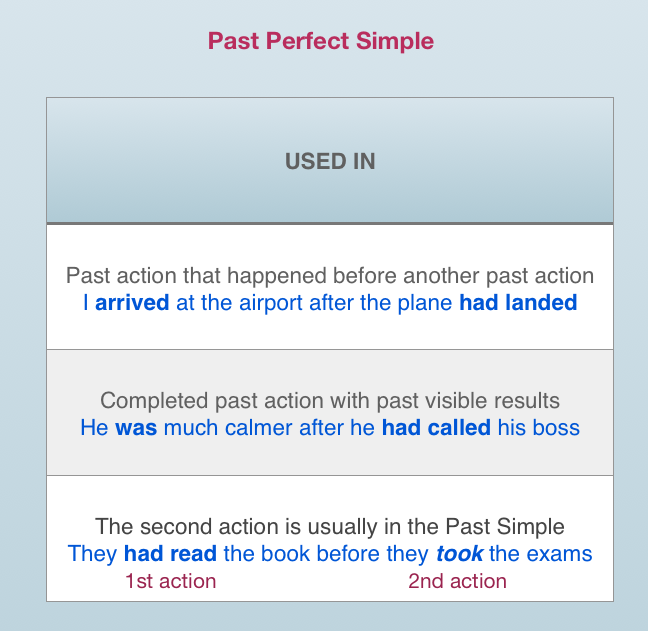Click the bold word 'was'

[136, 428]
